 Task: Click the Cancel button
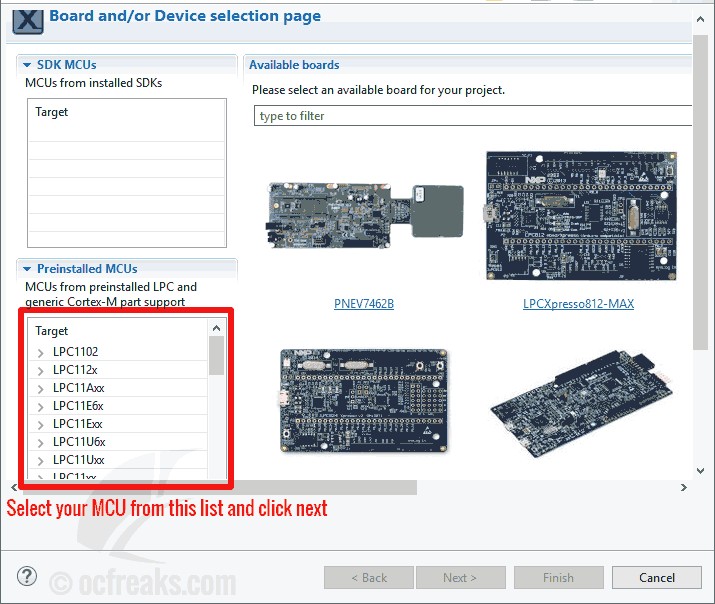point(657,578)
